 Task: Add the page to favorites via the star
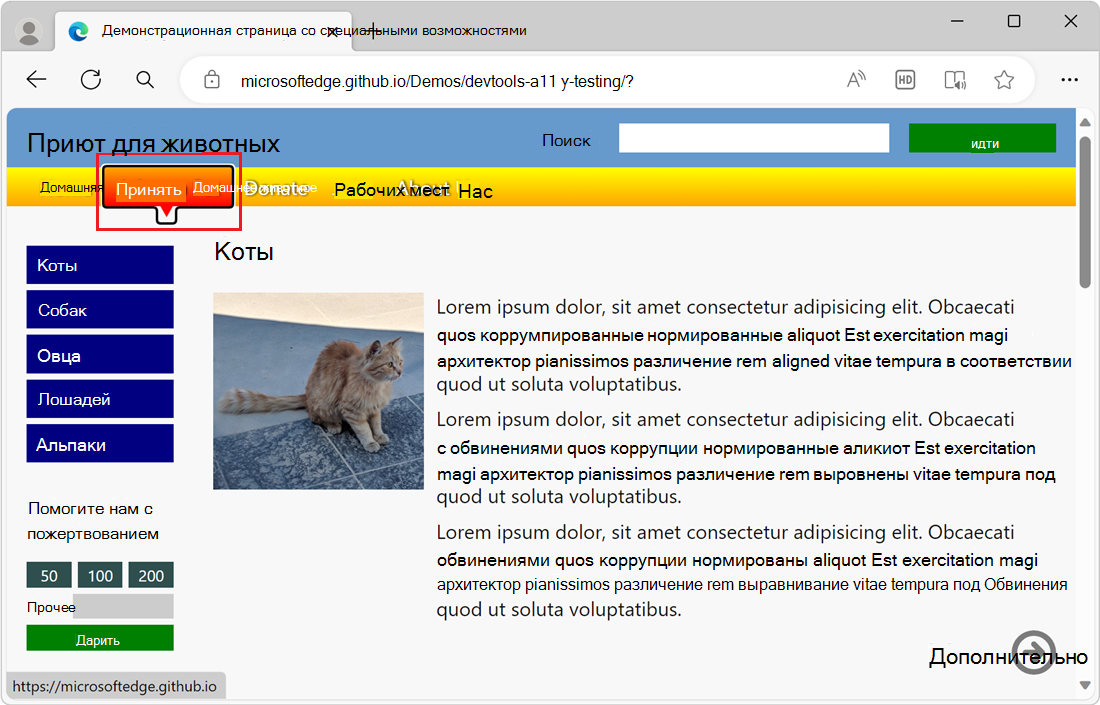[x=1003, y=78]
